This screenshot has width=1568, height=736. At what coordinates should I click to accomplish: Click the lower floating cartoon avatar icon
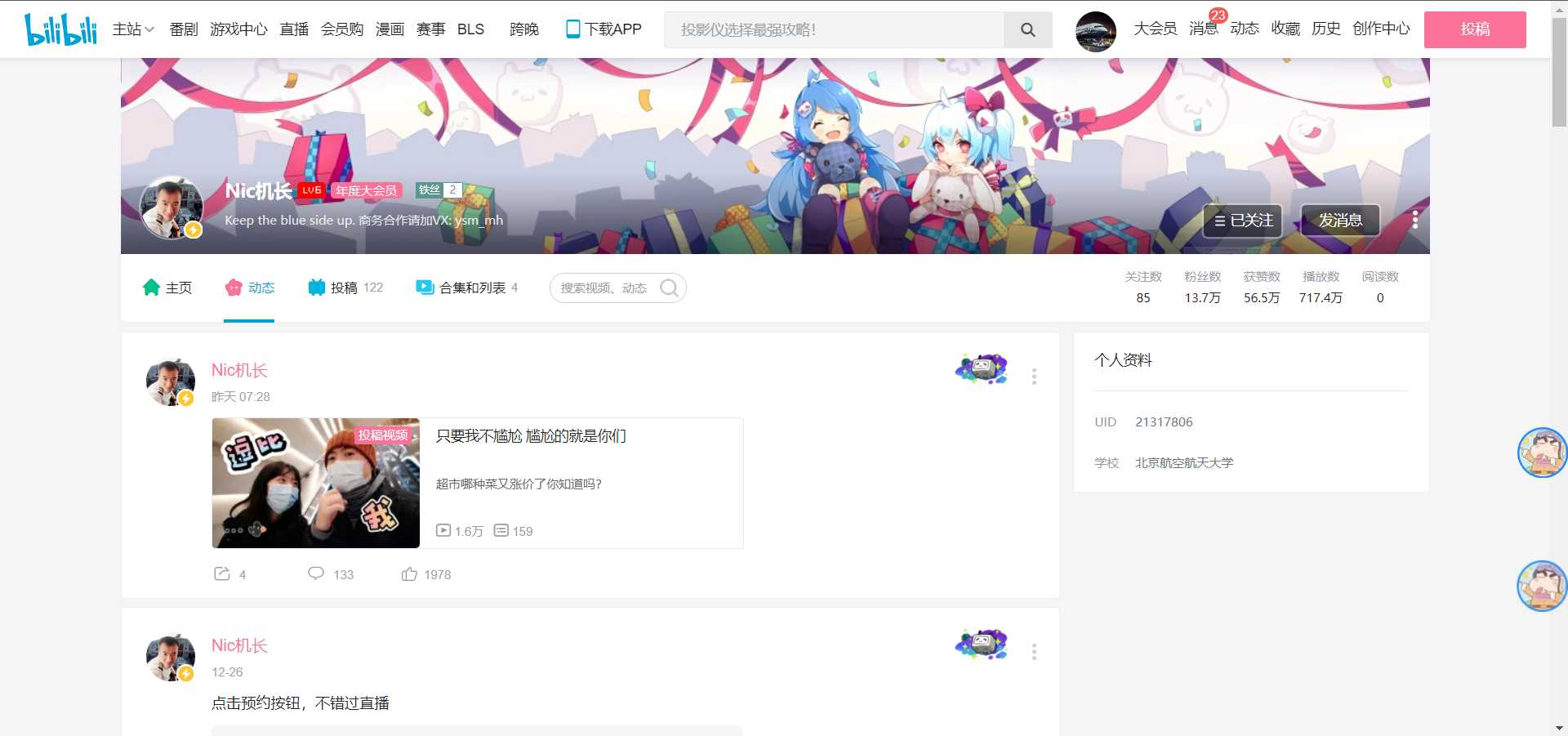(x=1542, y=586)
